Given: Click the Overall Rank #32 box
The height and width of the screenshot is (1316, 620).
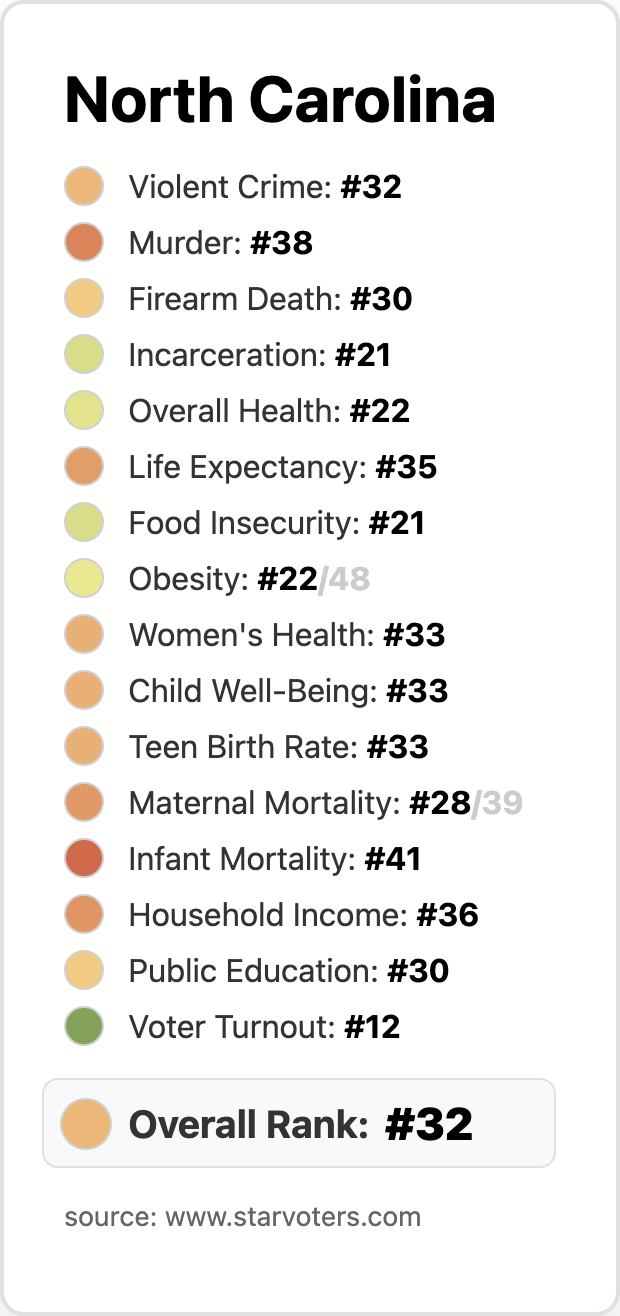Looking at the screenshot, I should tap(300, 1123).
